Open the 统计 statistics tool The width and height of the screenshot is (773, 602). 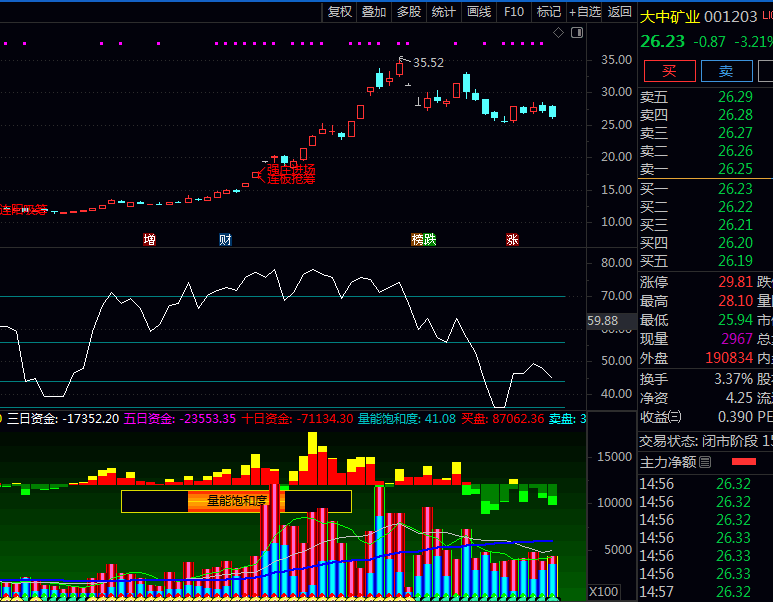coord(443,12)
